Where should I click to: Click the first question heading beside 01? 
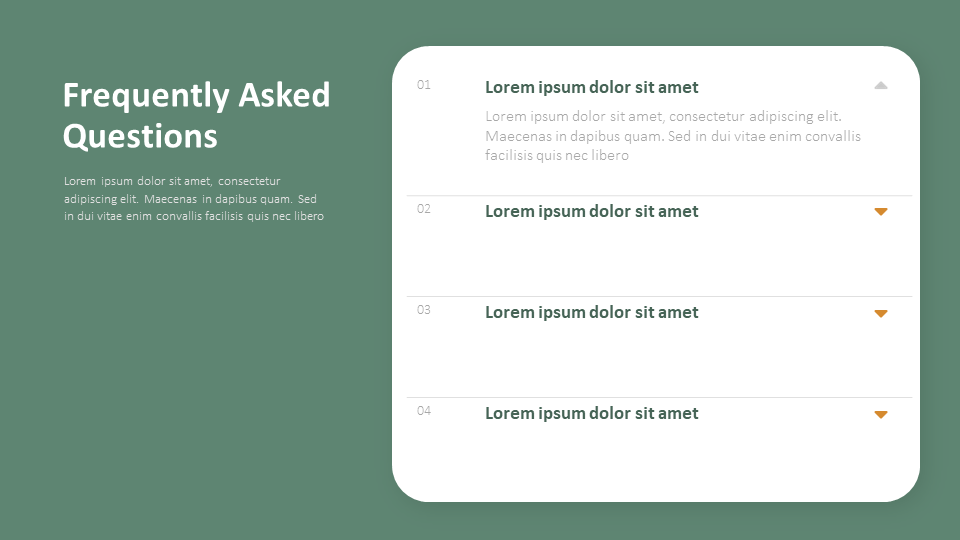click(591, 87)
